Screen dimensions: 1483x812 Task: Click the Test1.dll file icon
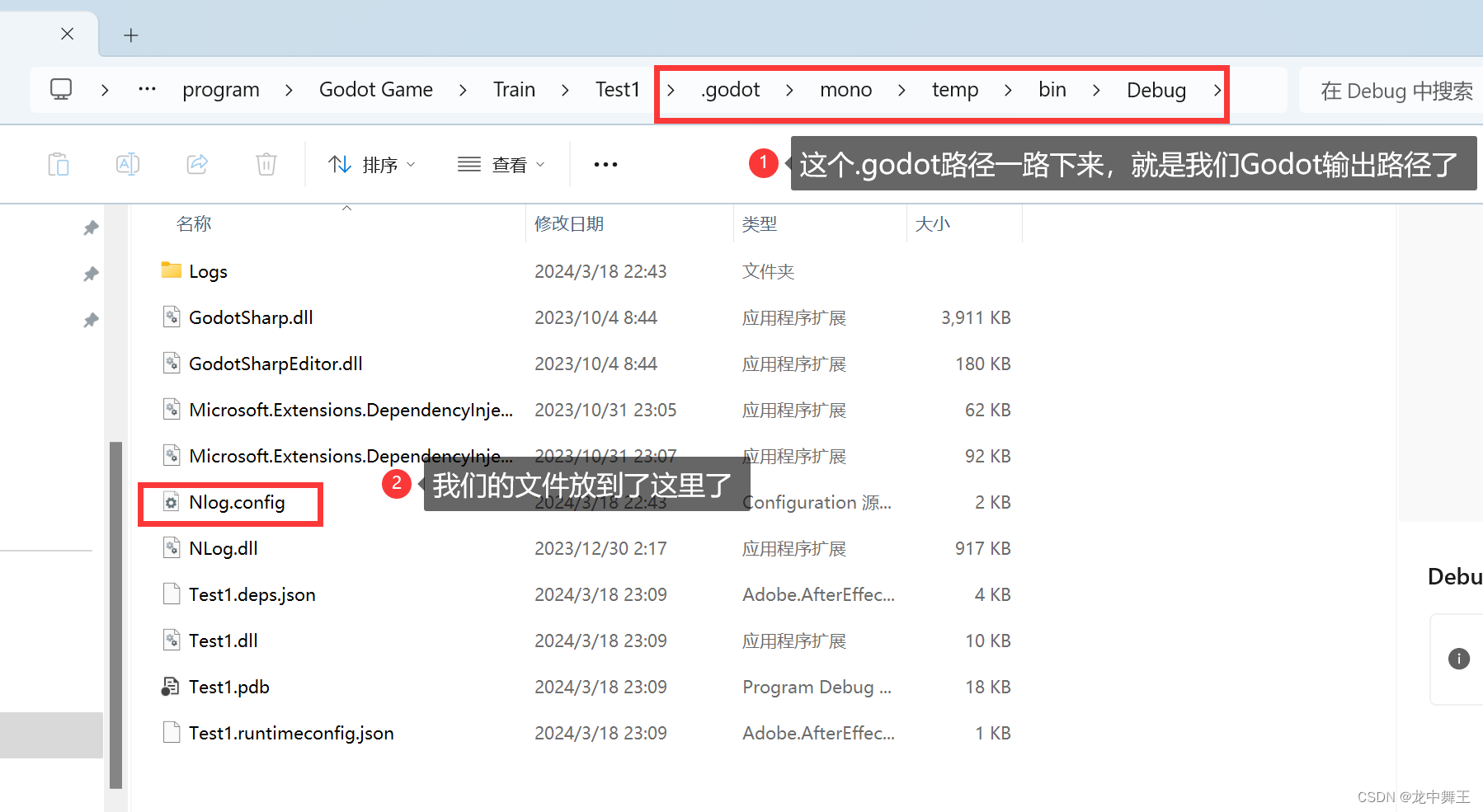pos(172,640)
